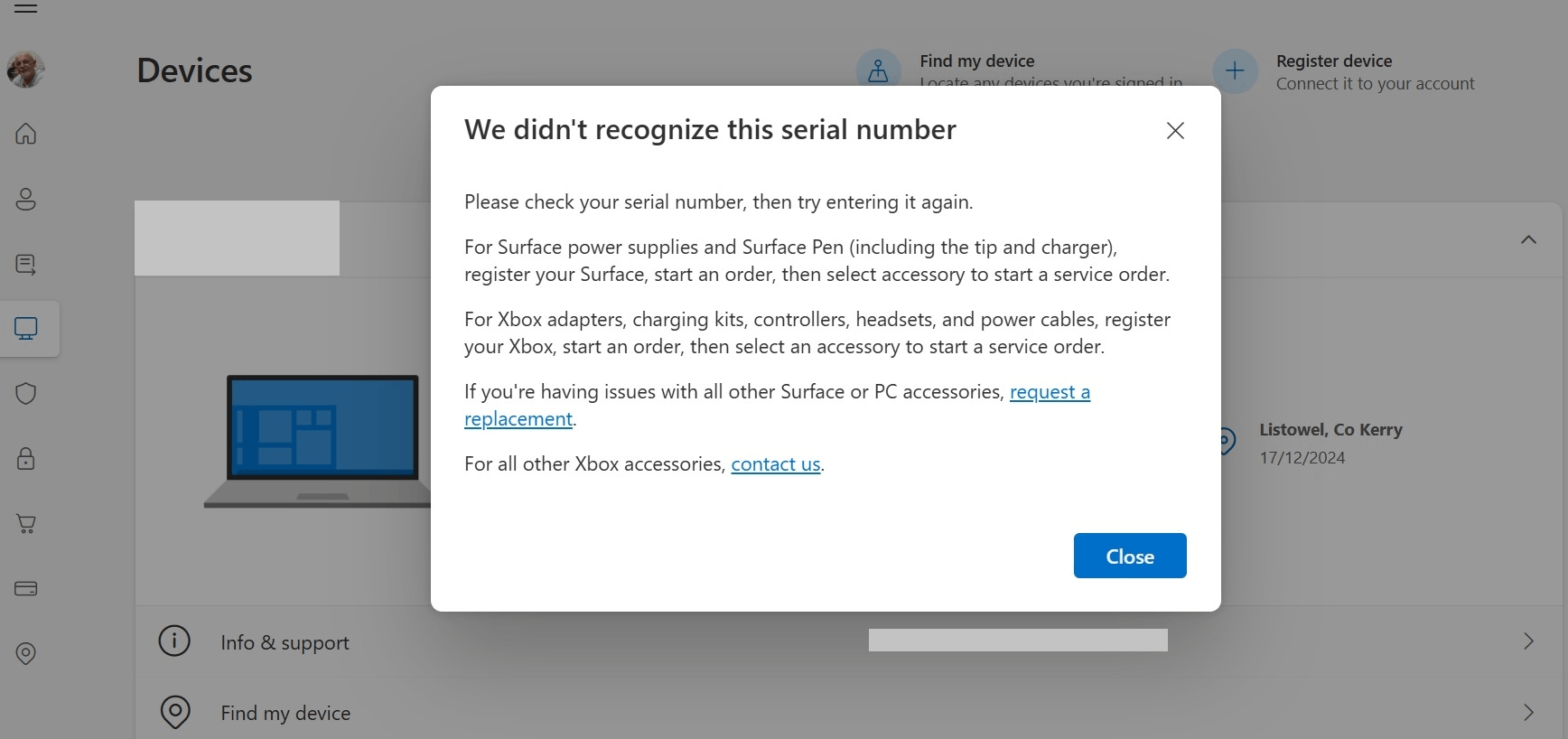Expand the Info & support row arrow
1568x739 pixels.
pyautogui.click(x=1528, y=641)
